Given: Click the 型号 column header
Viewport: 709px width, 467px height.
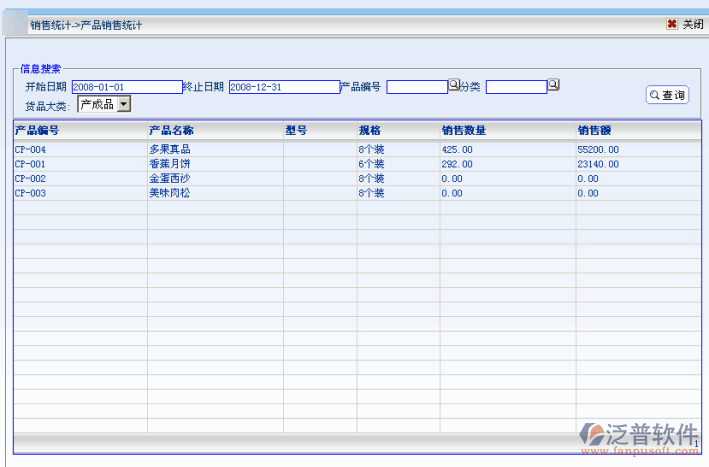Looking at the screenshot, I should (296, 131).
